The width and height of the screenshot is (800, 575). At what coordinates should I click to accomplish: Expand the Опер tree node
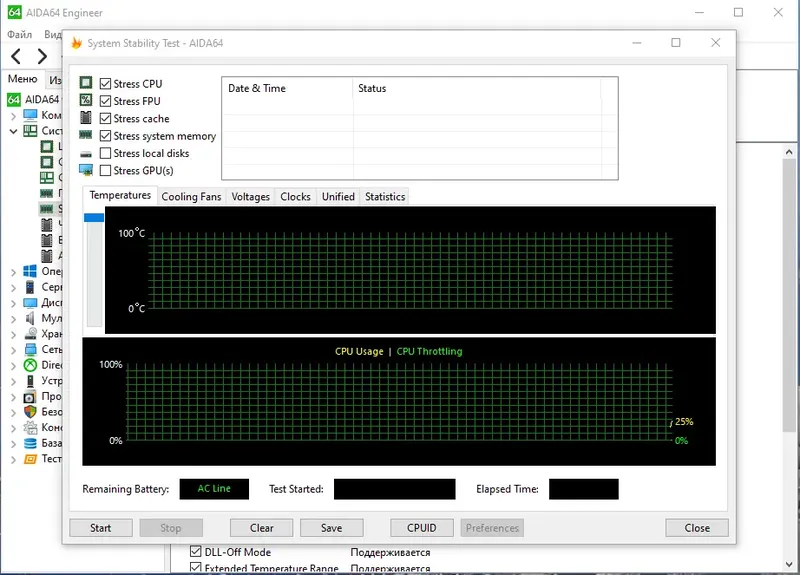pyautogui.click(x=13, y=272)
